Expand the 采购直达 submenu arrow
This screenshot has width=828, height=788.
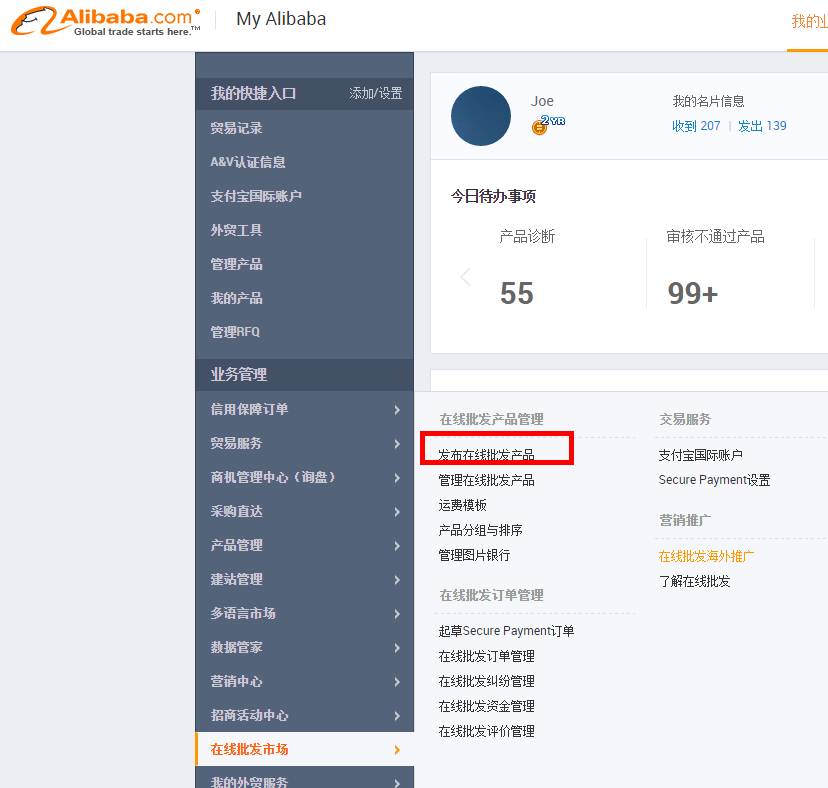coord(397,512)
